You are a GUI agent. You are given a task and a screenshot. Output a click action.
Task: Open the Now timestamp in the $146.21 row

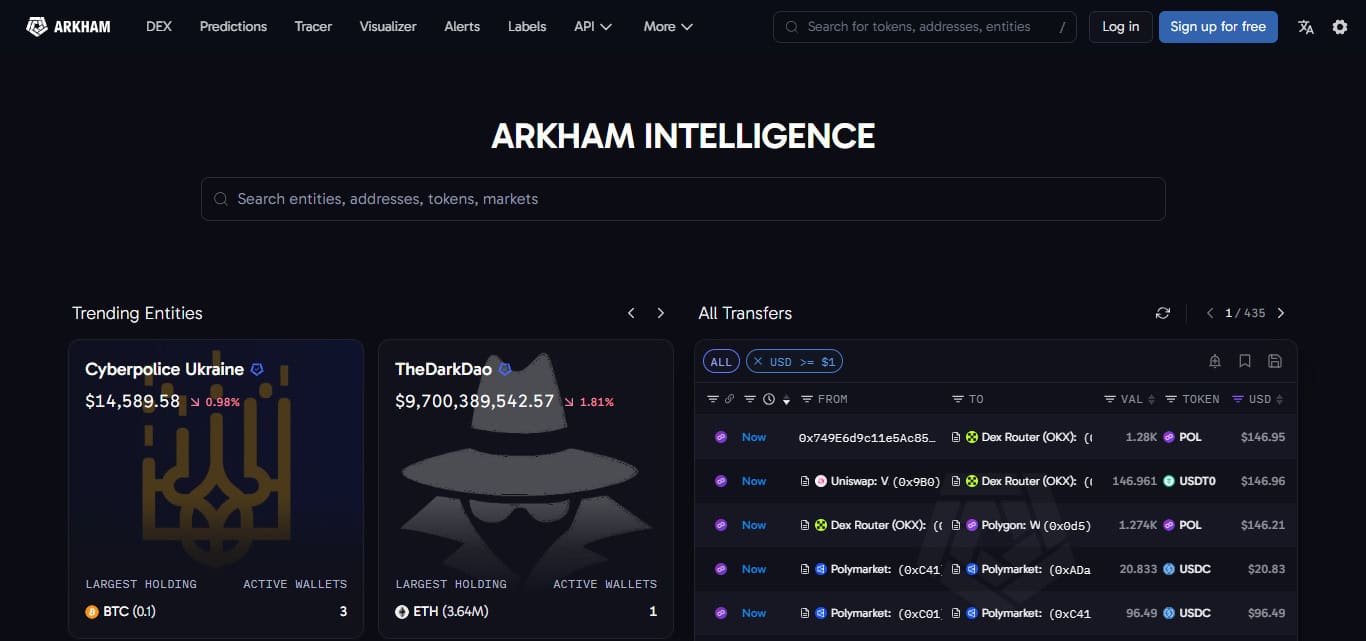754,525
